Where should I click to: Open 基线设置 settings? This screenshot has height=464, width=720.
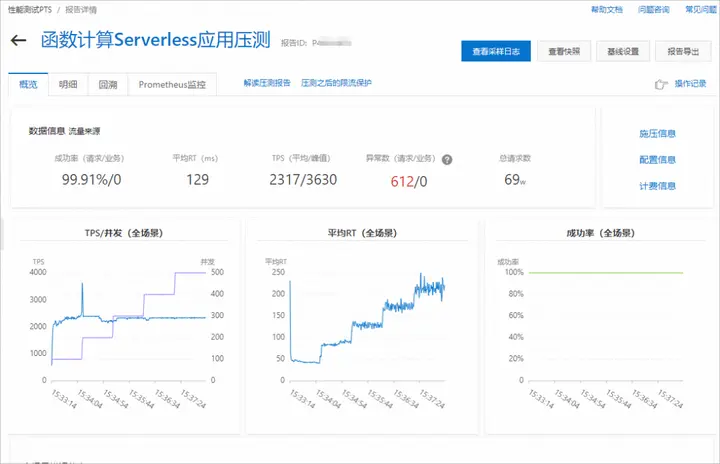point(623,51)
